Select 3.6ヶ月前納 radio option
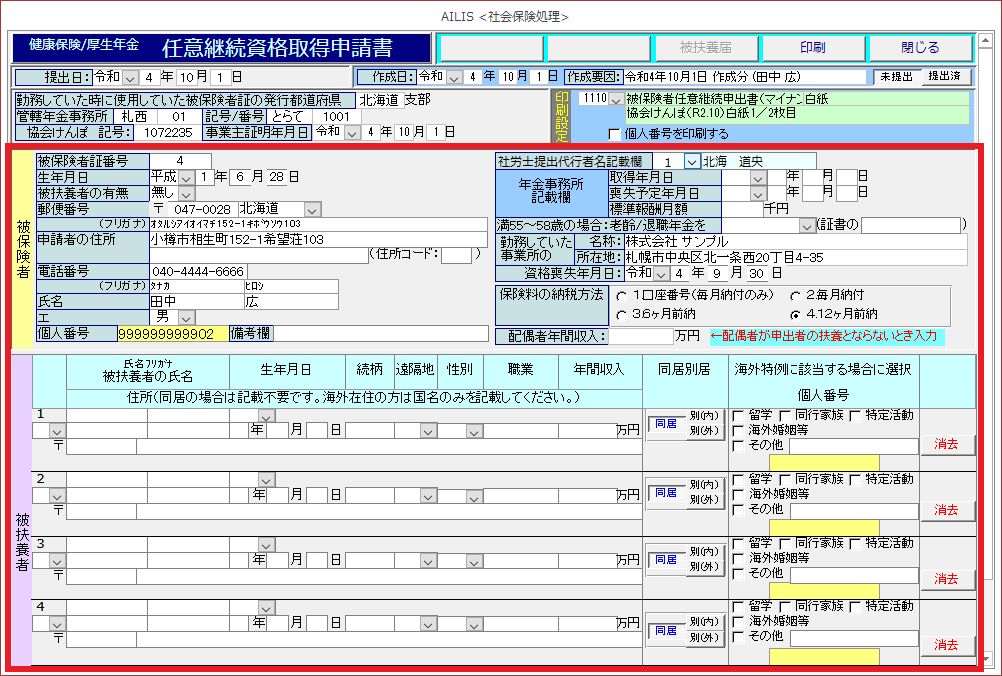The image size is (1002, 676). [x=623, y=314]
